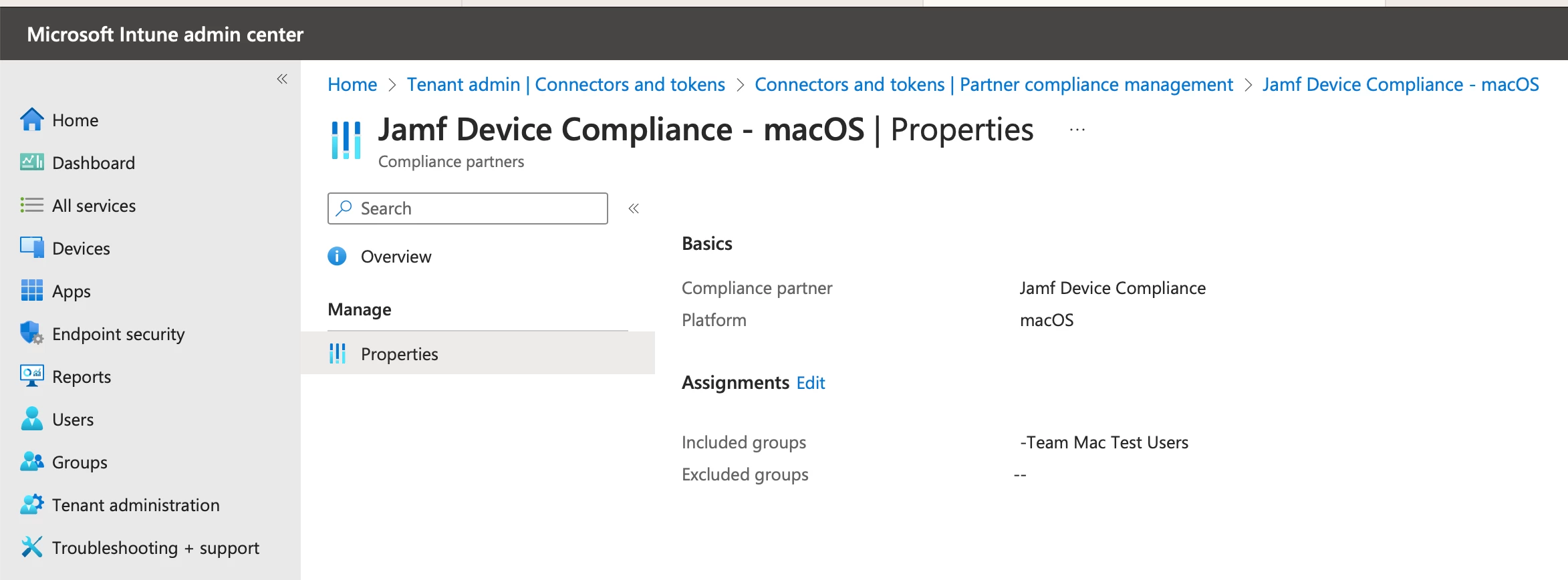
Task: Select Properties under Manage
Action: (478, 353)
